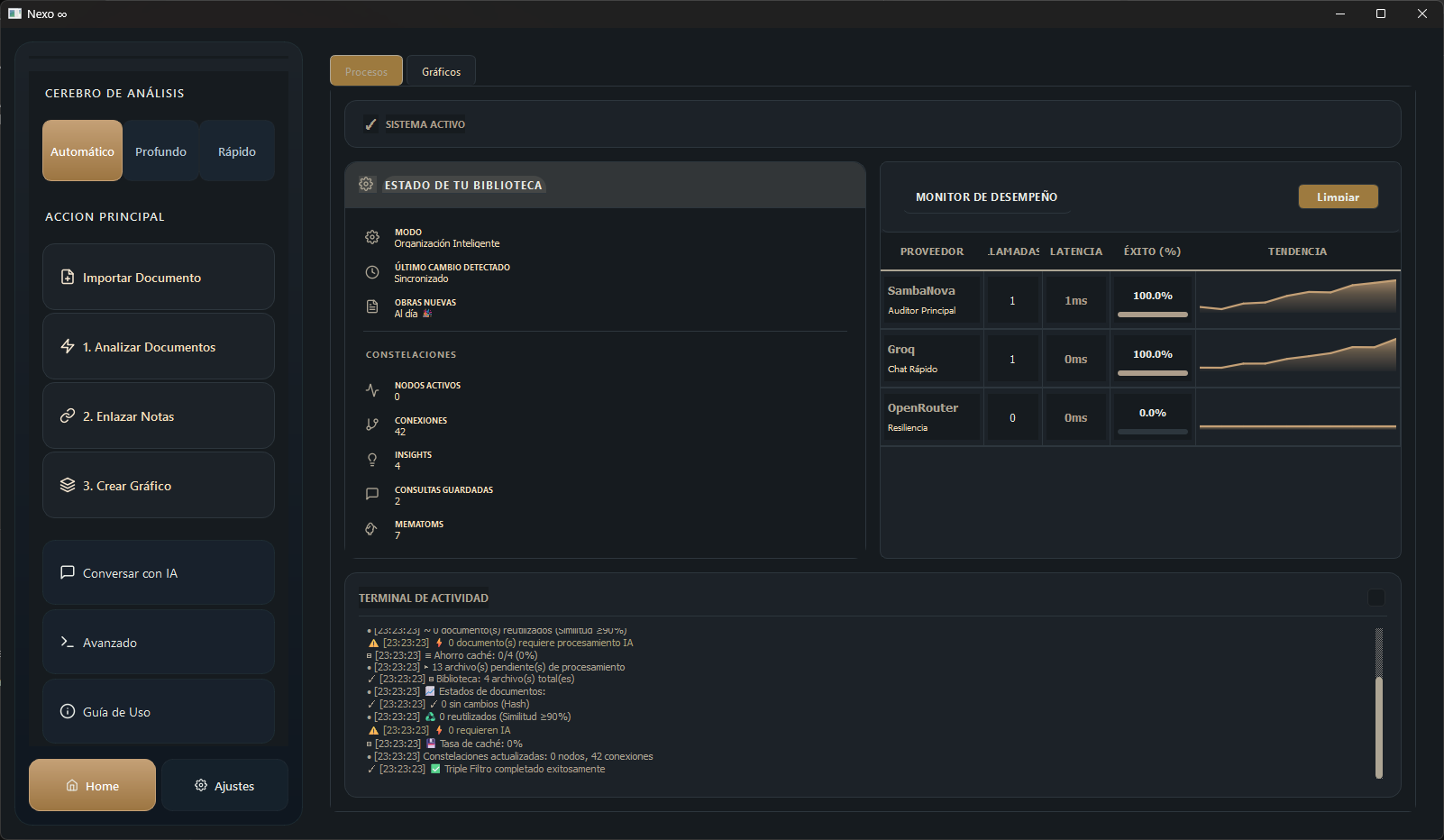Click the chain link icon on Enlazar Notas
This screenshot has width=1444, height=840.
[x=68, y=415]
